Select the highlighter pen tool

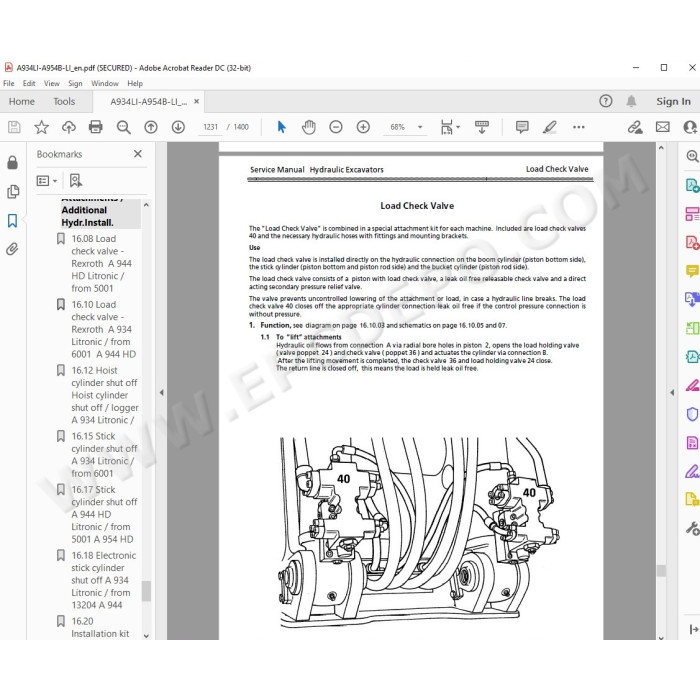pyautogui.click(x=550, y=127)
